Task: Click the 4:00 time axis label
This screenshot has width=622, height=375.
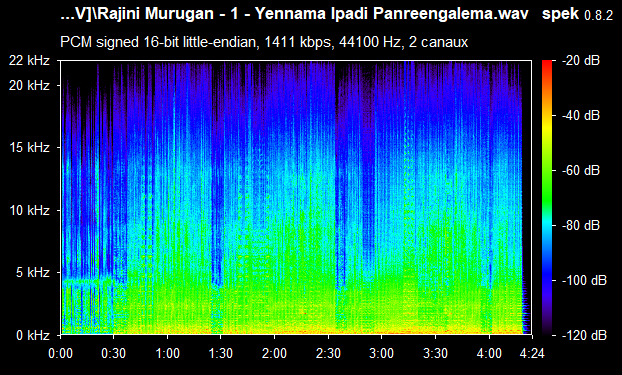Action: click(x=489, y=353)
